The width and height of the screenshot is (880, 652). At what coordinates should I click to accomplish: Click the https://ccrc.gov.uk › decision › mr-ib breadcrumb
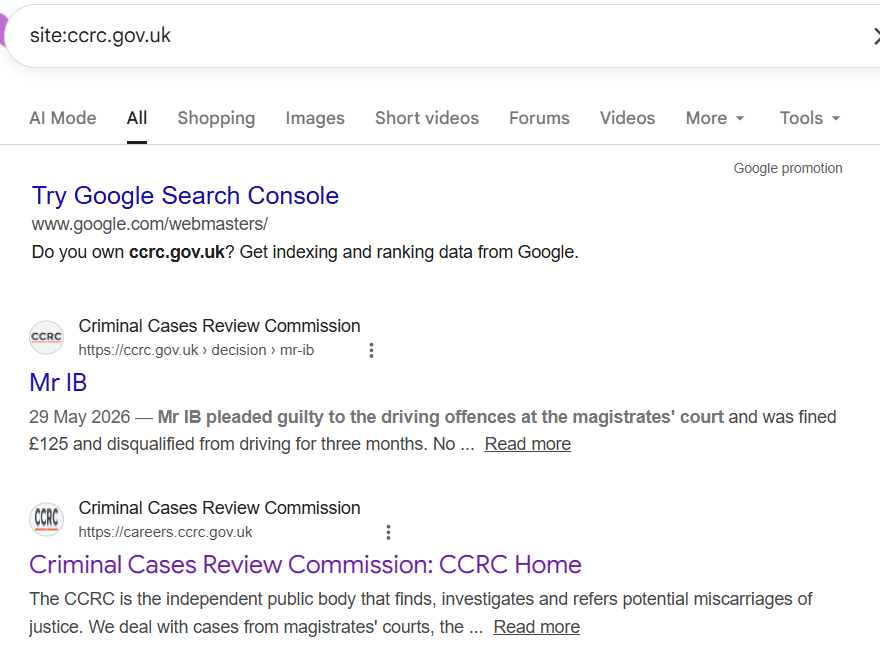(x=196, y=350)
